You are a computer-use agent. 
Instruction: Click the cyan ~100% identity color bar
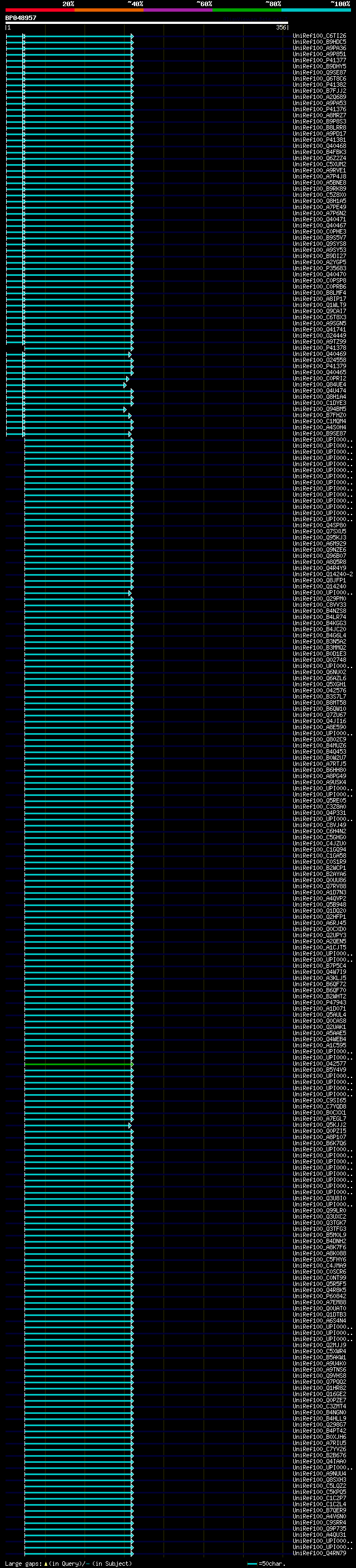tap(317, 10)
